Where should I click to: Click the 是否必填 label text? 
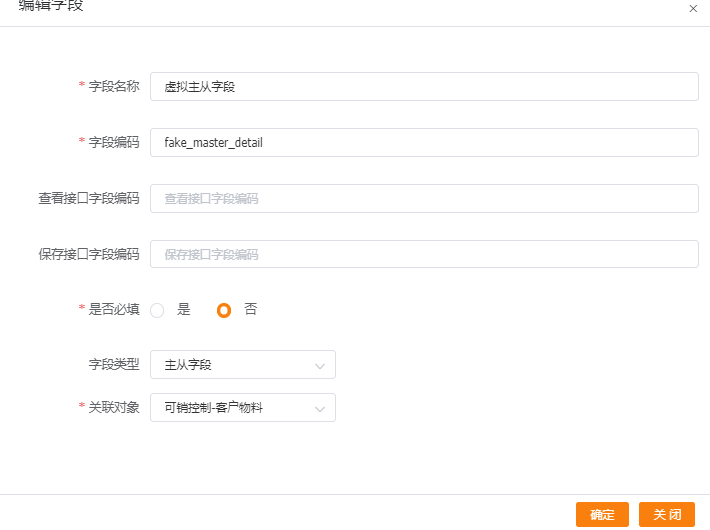click(x=114, y=309)
